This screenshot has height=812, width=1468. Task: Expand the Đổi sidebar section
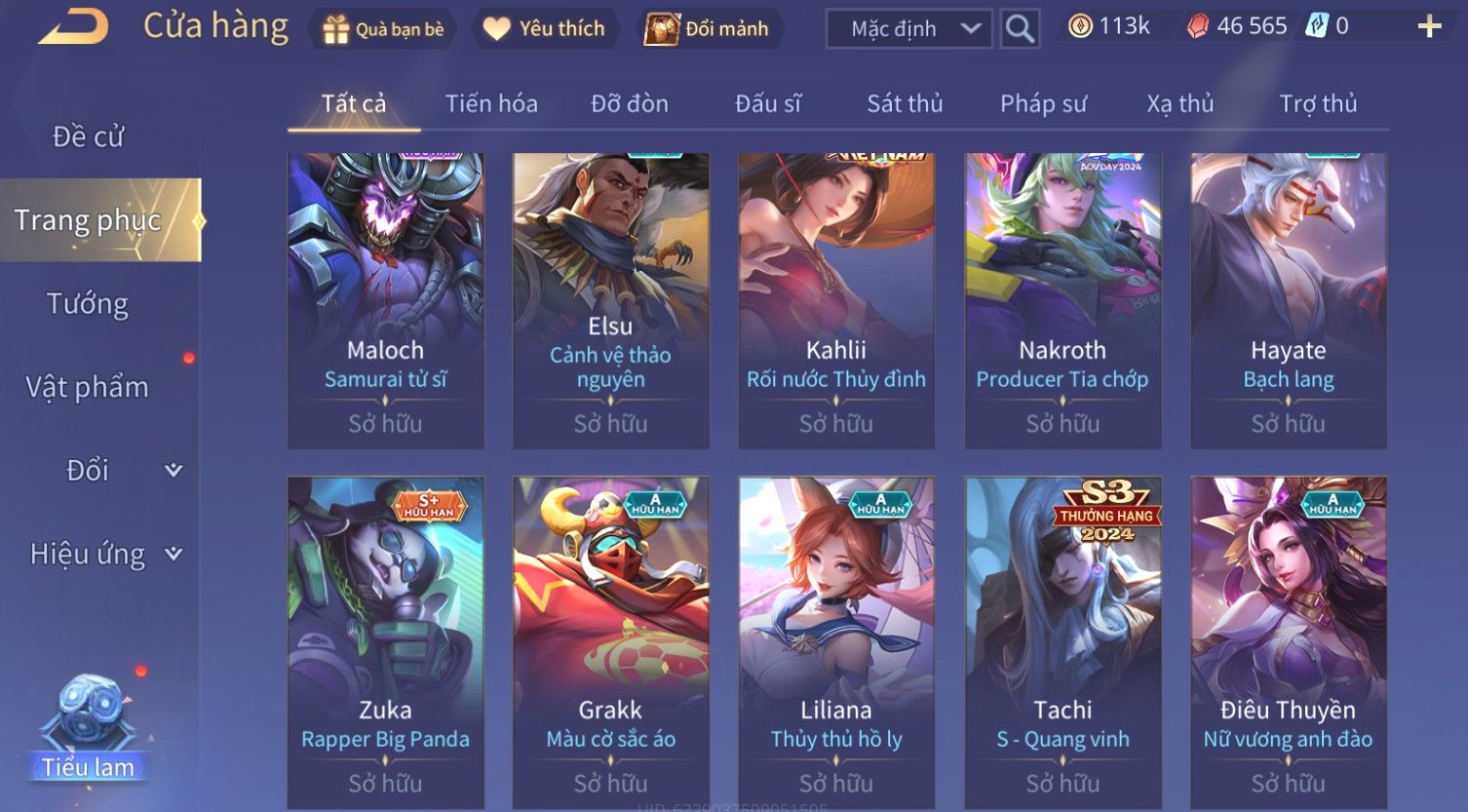point(173,470)
